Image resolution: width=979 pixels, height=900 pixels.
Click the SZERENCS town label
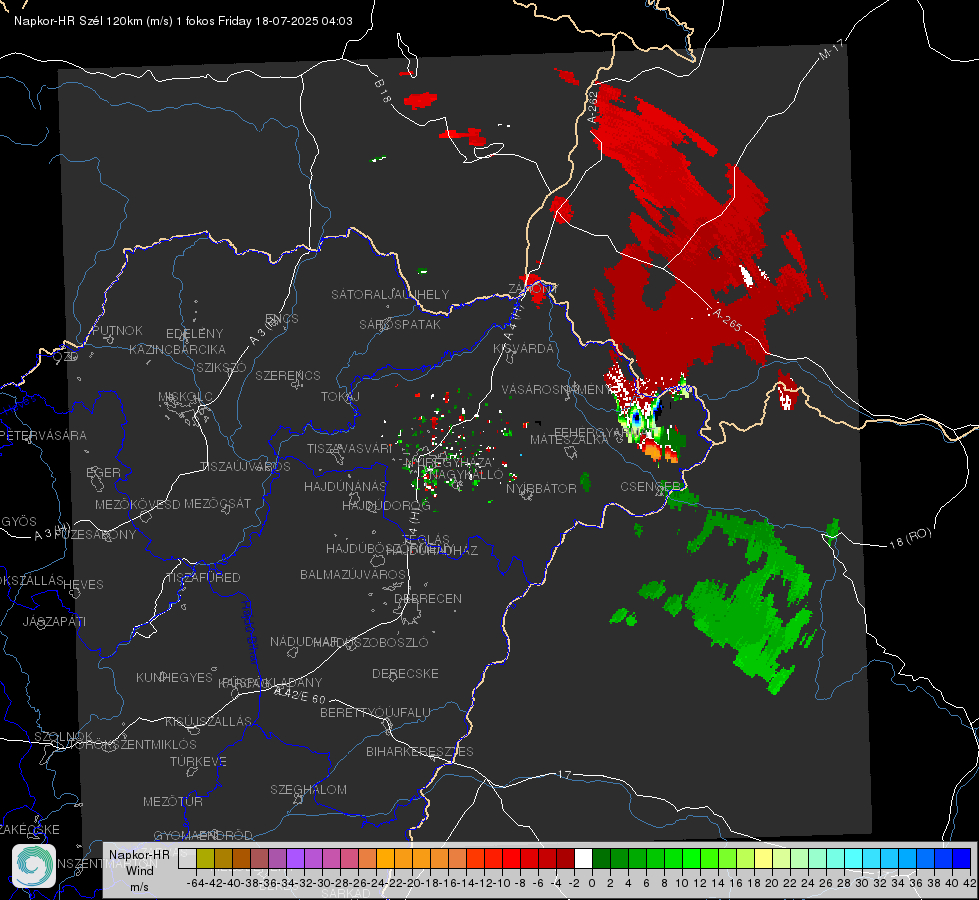point(288,375)
